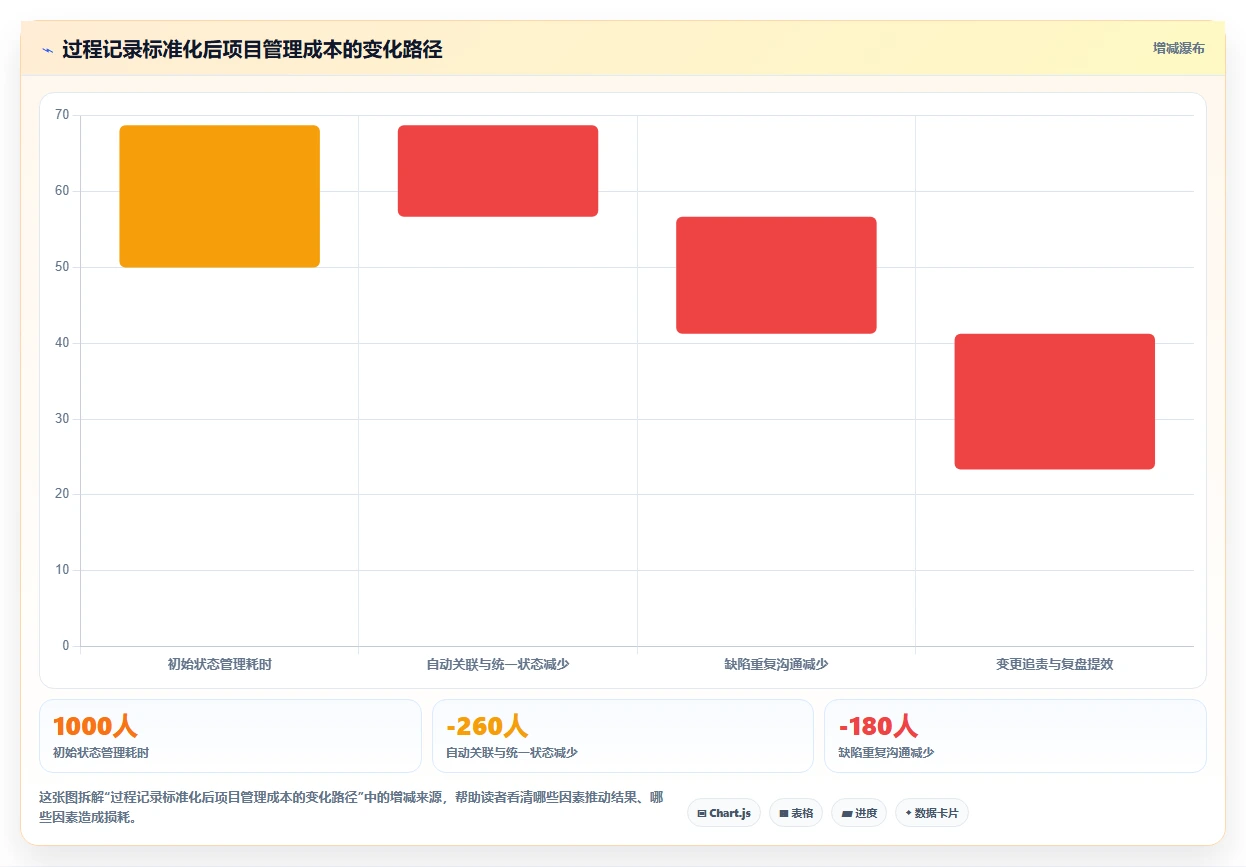Select the red 缺陷重复沟通减少 bar
This screenshot has width=1246, height=867.
pyautogui.click(x=776, y=275)
